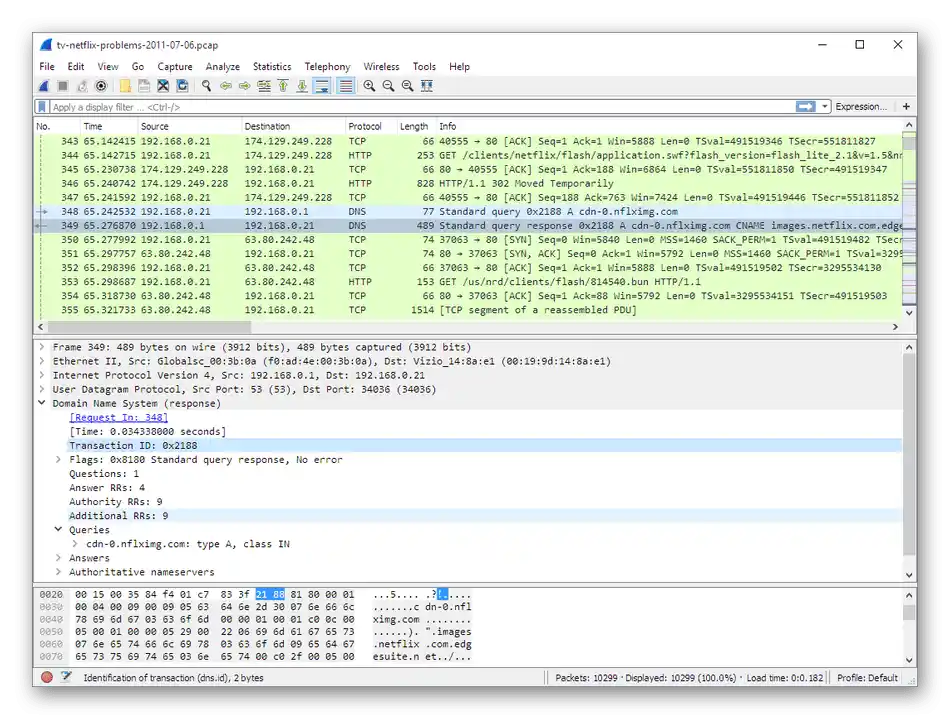Expand the Frame 349 tree row
The image size is (950, 719).
42,347
